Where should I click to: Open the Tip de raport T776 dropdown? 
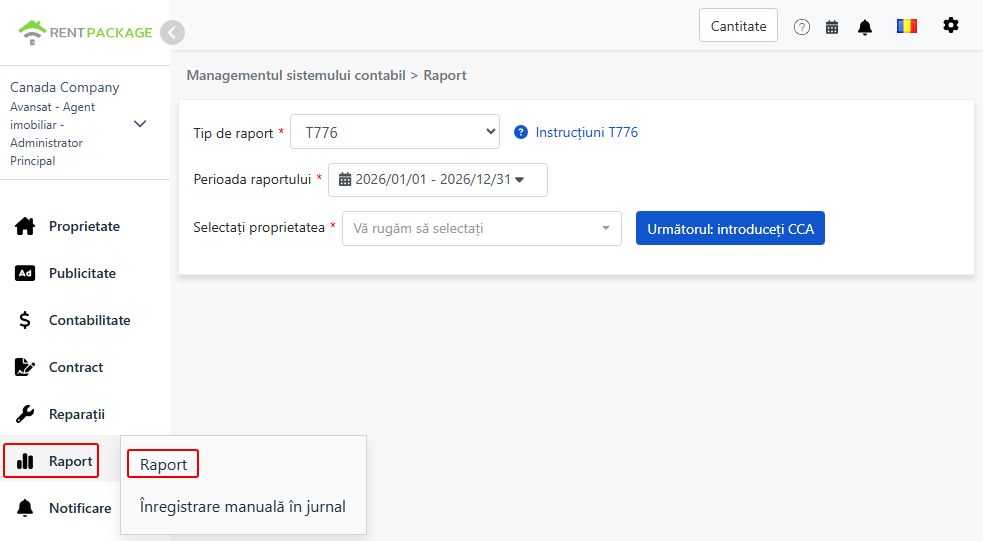(x=395, y=132)
